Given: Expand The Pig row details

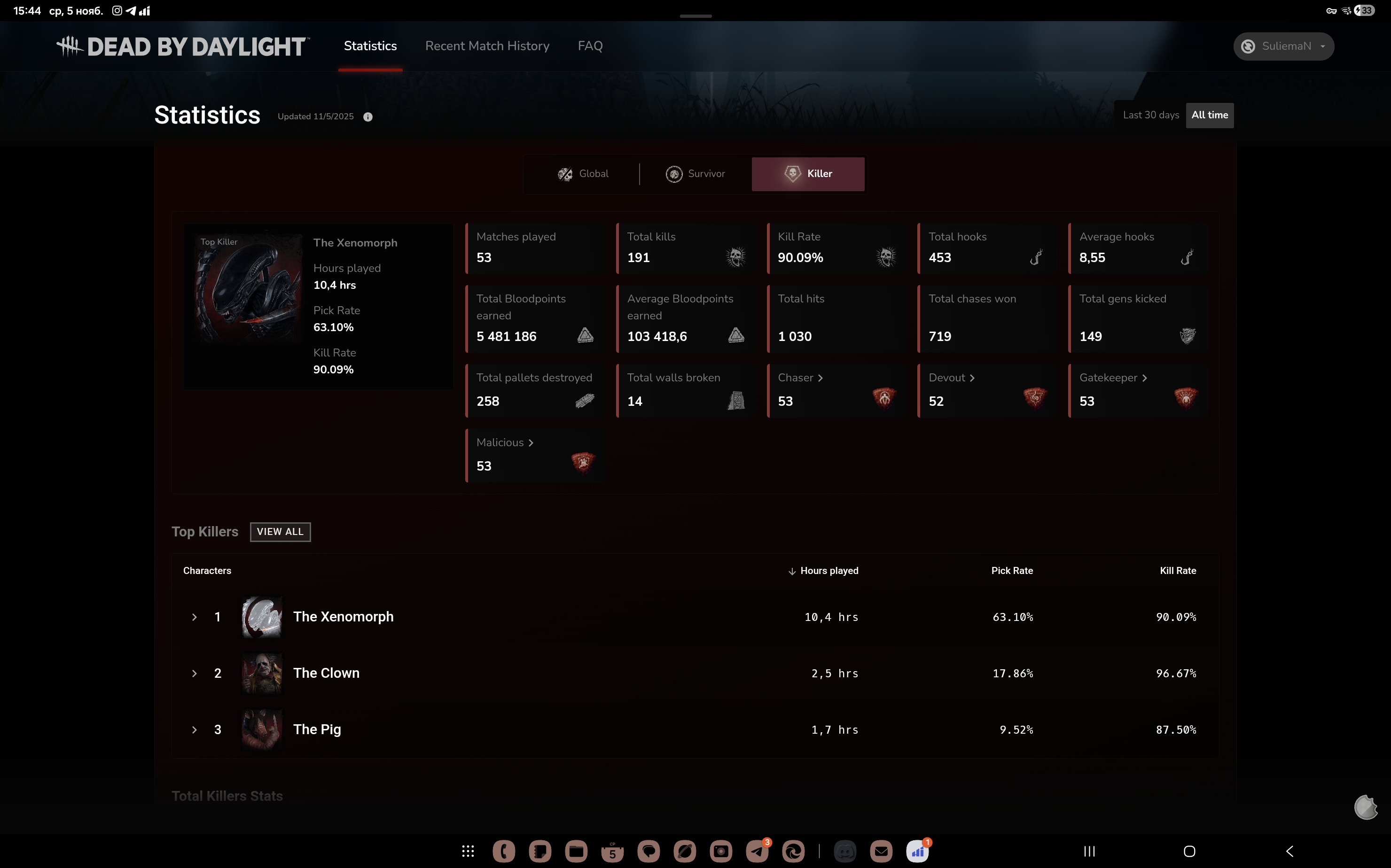Looking at the screenshot, I should tap(194, 729).
